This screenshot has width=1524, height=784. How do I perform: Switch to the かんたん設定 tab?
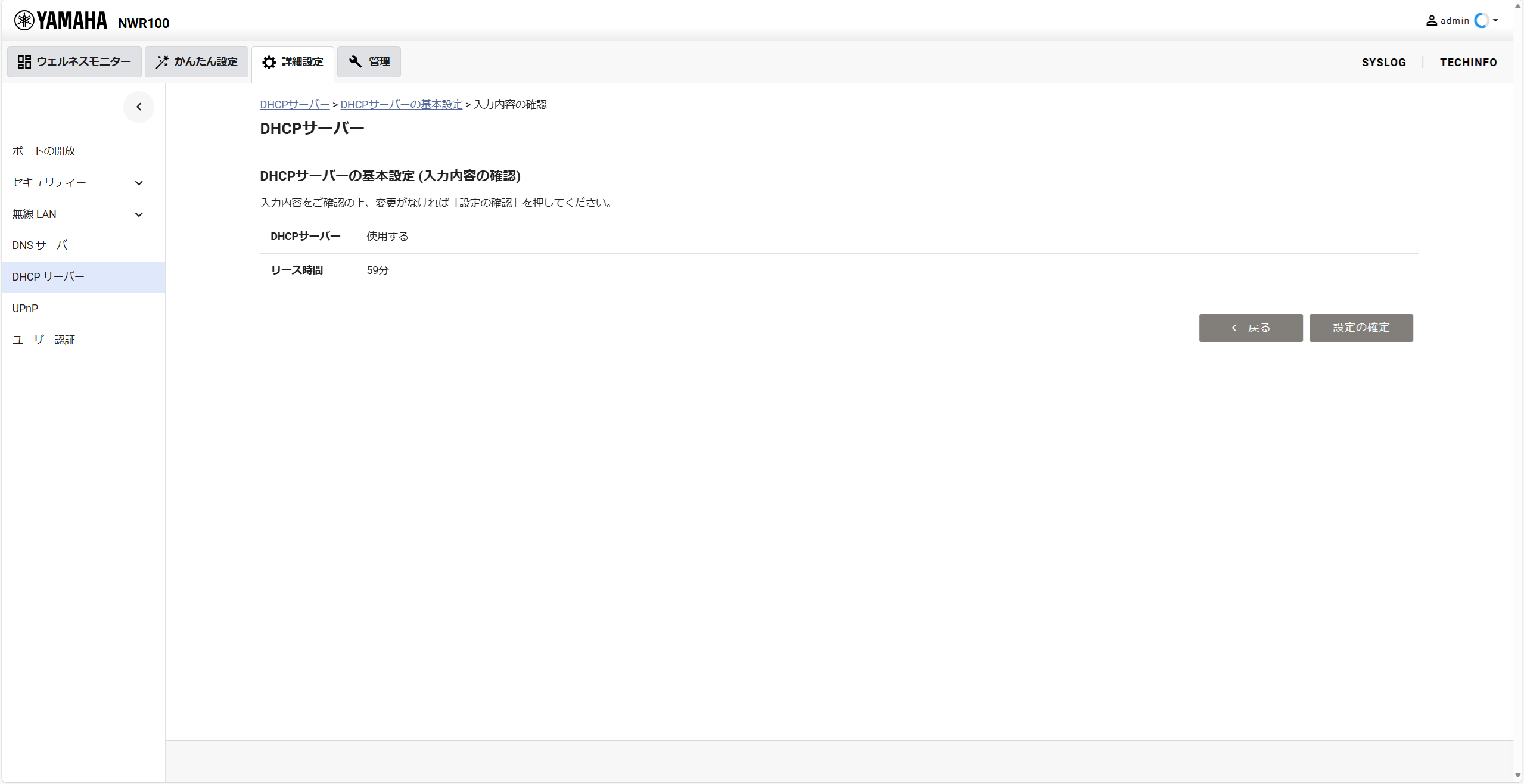(197, 62)
